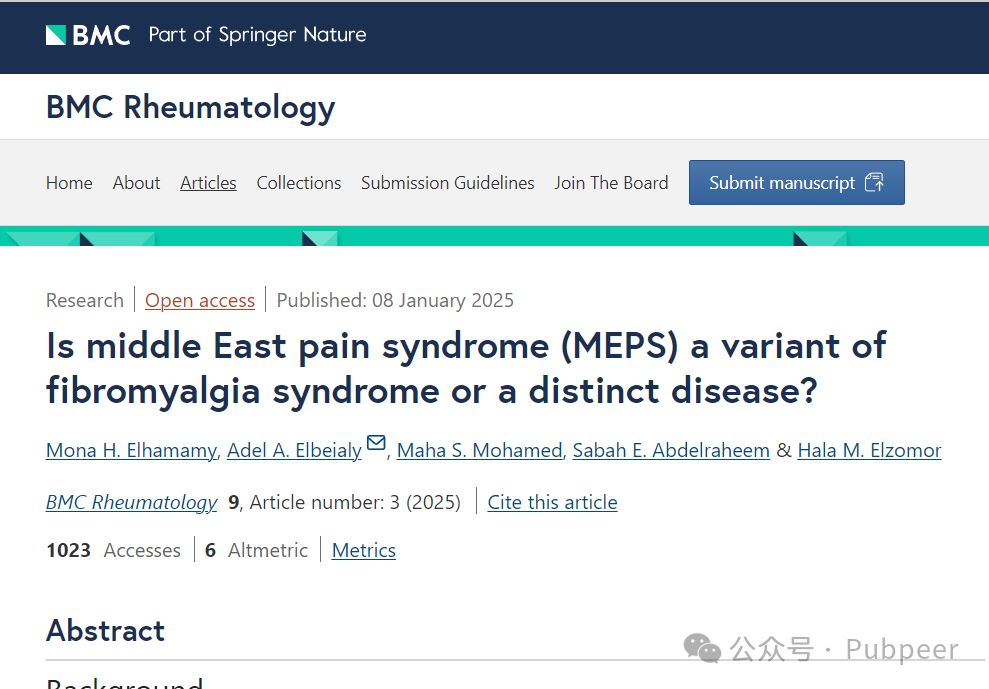Follow the Open access link
The width and height of the screenshot is (989, 689).
200,300
